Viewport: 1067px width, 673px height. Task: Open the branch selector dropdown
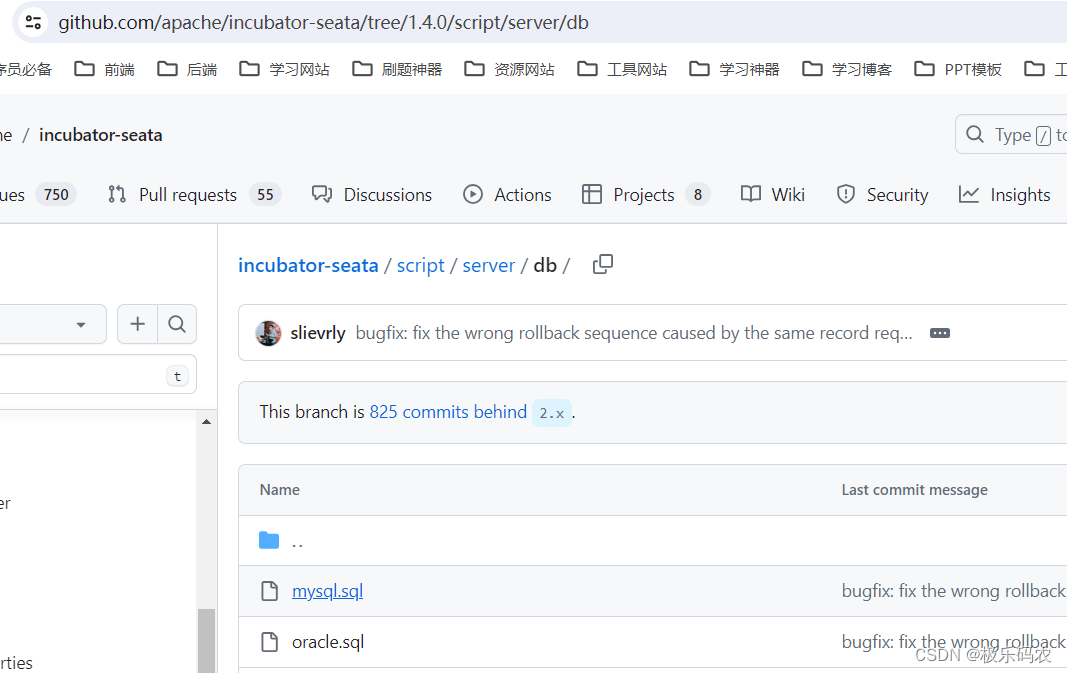click(x=51, y=324)
